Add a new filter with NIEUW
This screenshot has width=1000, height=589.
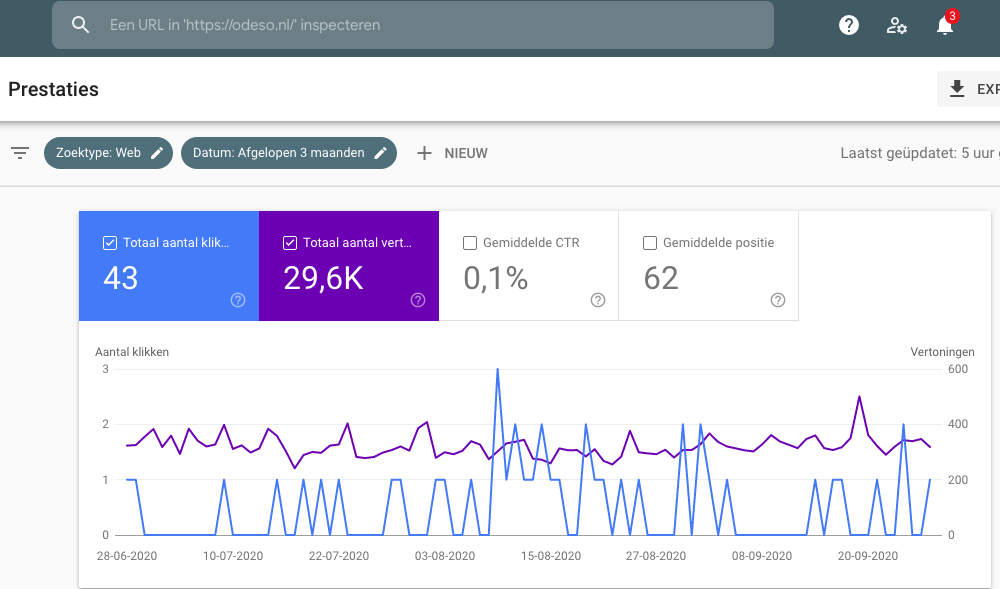(452, 153)
